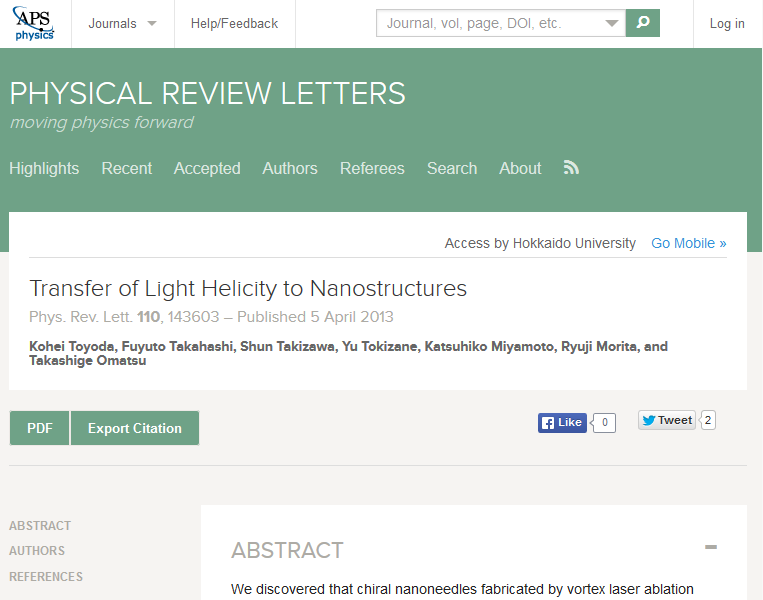Click the green search magnifier button

point(642,23)
